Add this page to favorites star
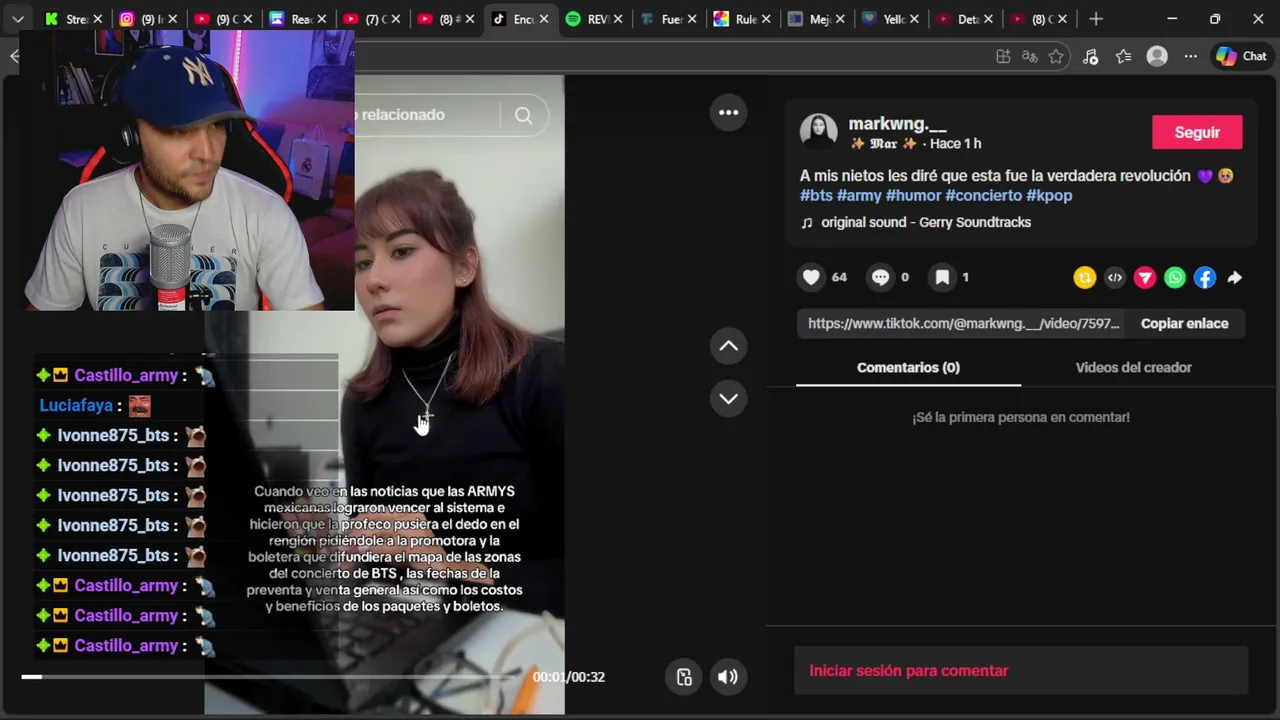 1056,57
